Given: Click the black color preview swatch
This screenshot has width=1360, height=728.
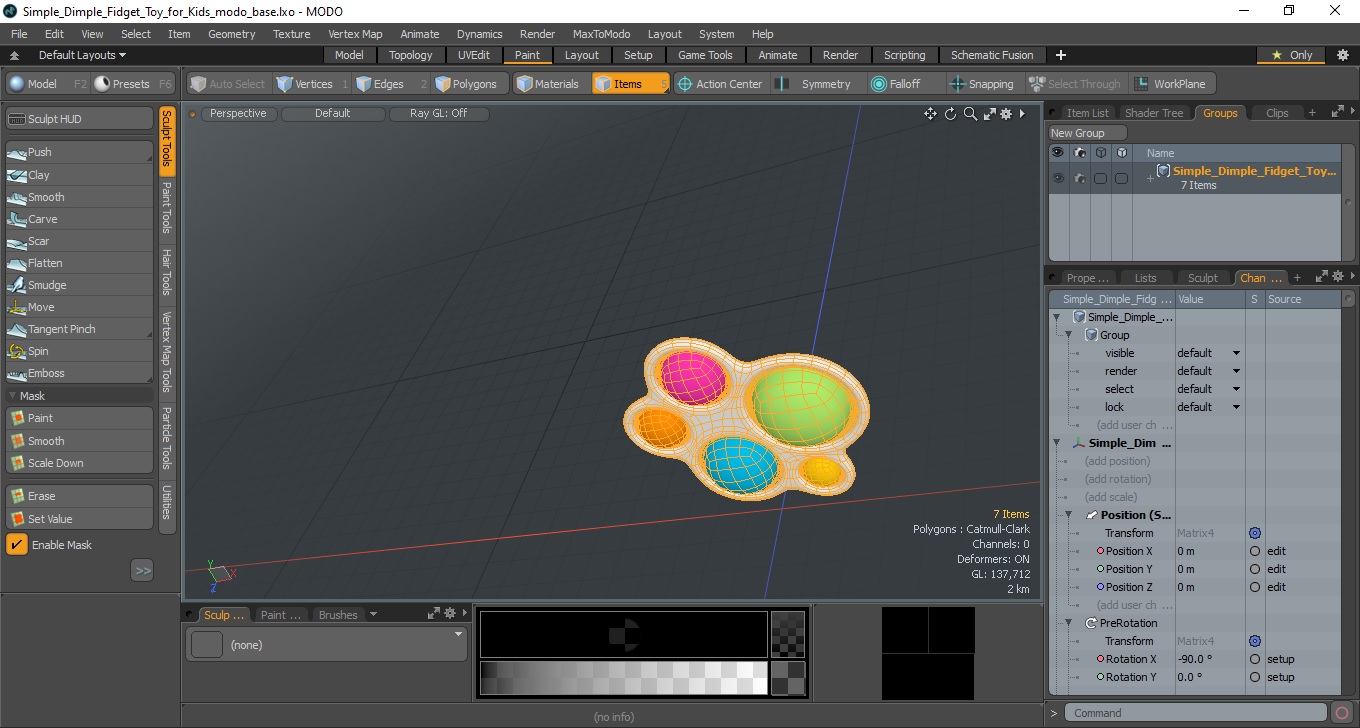Looking at the screenshot, I should (624, 634).
